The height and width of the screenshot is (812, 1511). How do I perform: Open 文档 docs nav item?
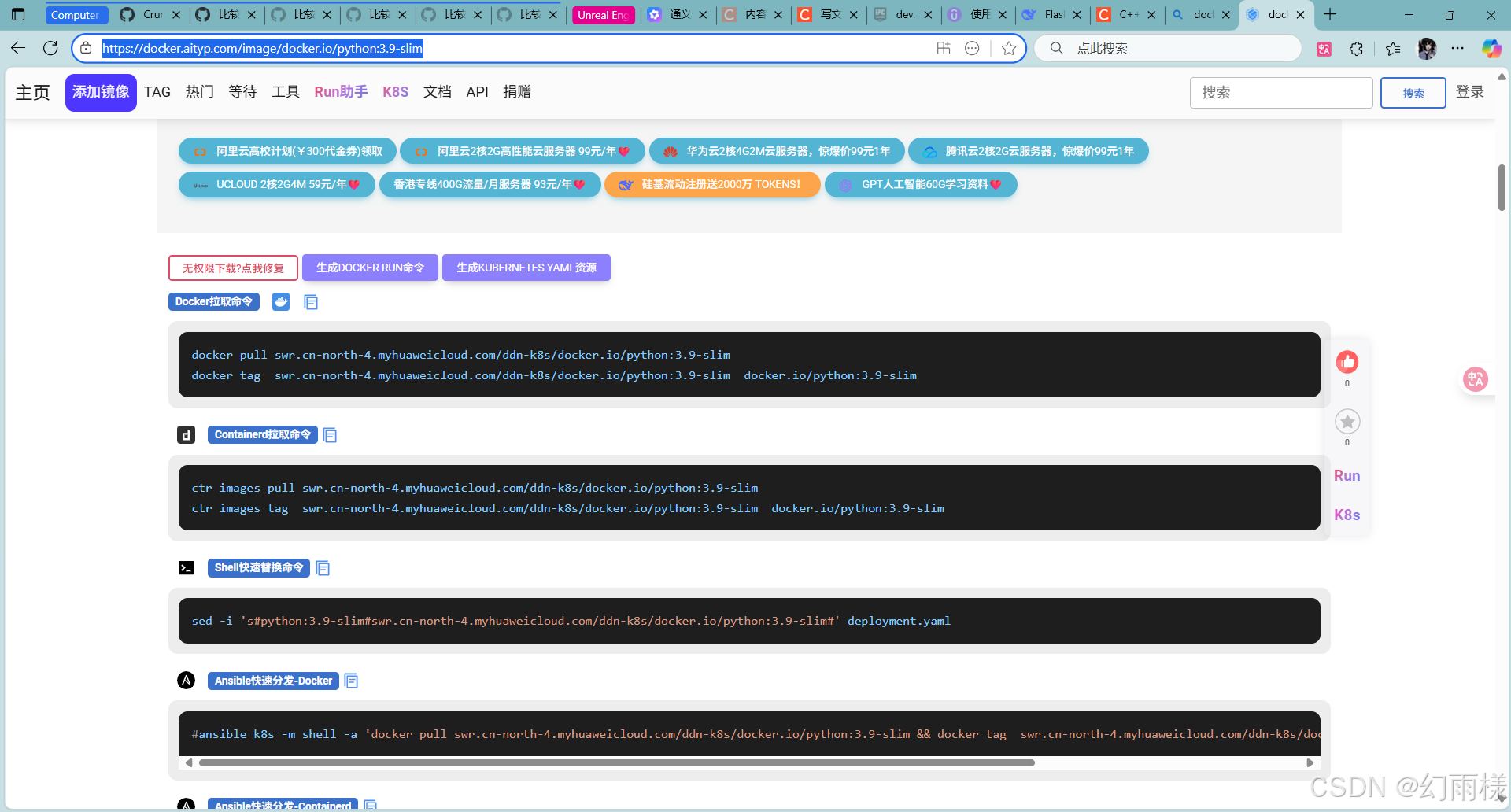(438, 92)
